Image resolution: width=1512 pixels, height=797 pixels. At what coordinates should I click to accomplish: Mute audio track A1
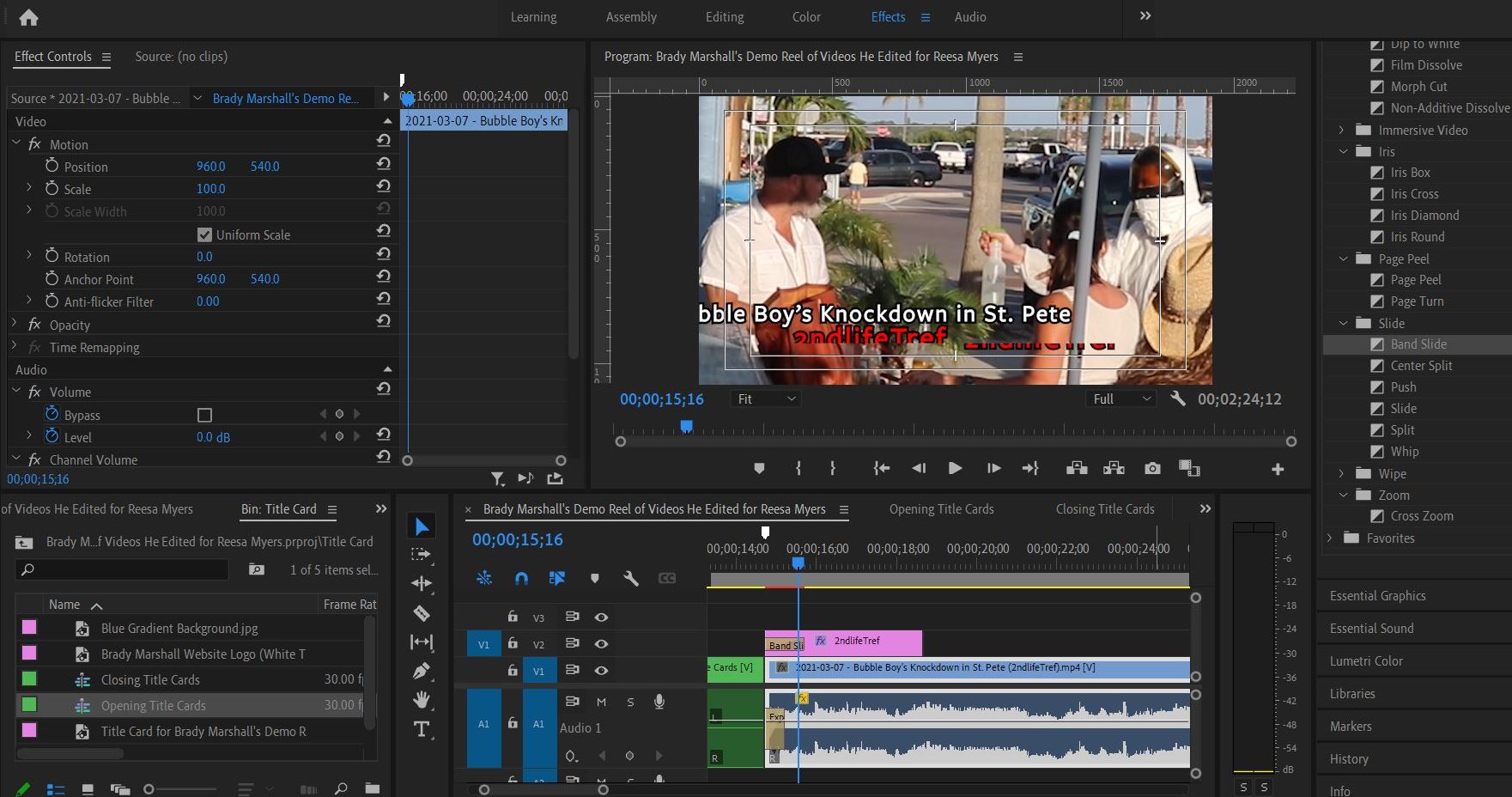601,703
